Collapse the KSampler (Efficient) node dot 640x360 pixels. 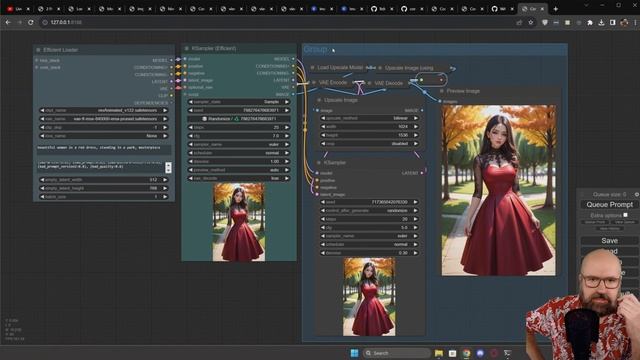pyautogui.click(x=187, y=49)
